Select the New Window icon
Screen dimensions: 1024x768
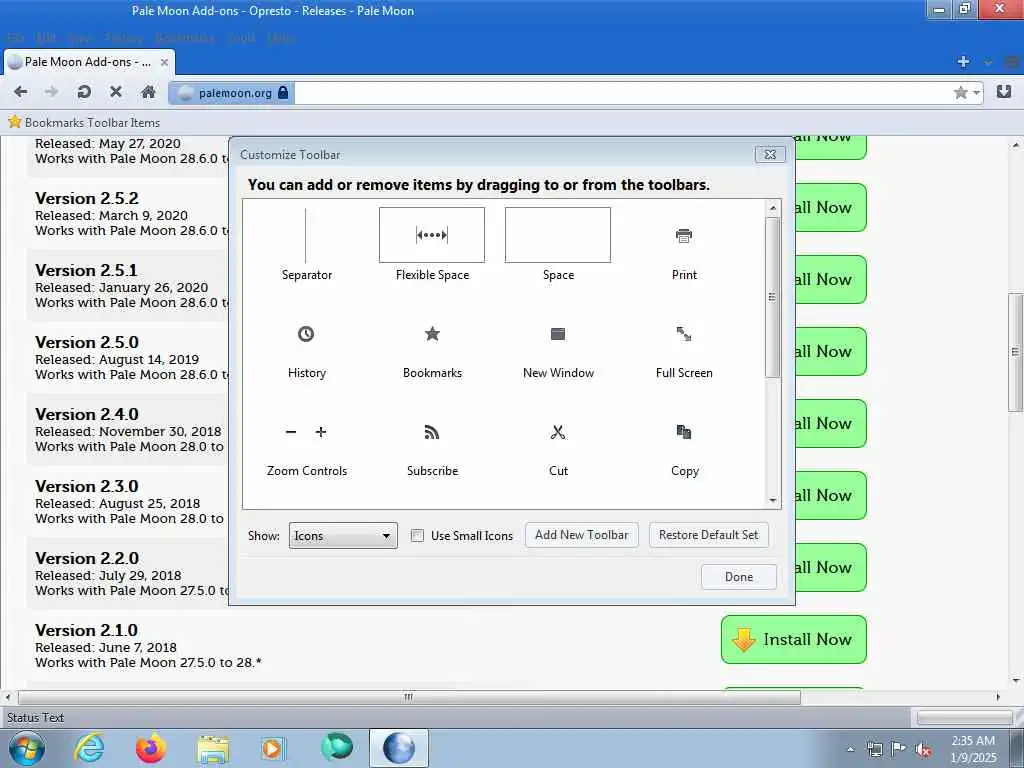pos(558,334)
